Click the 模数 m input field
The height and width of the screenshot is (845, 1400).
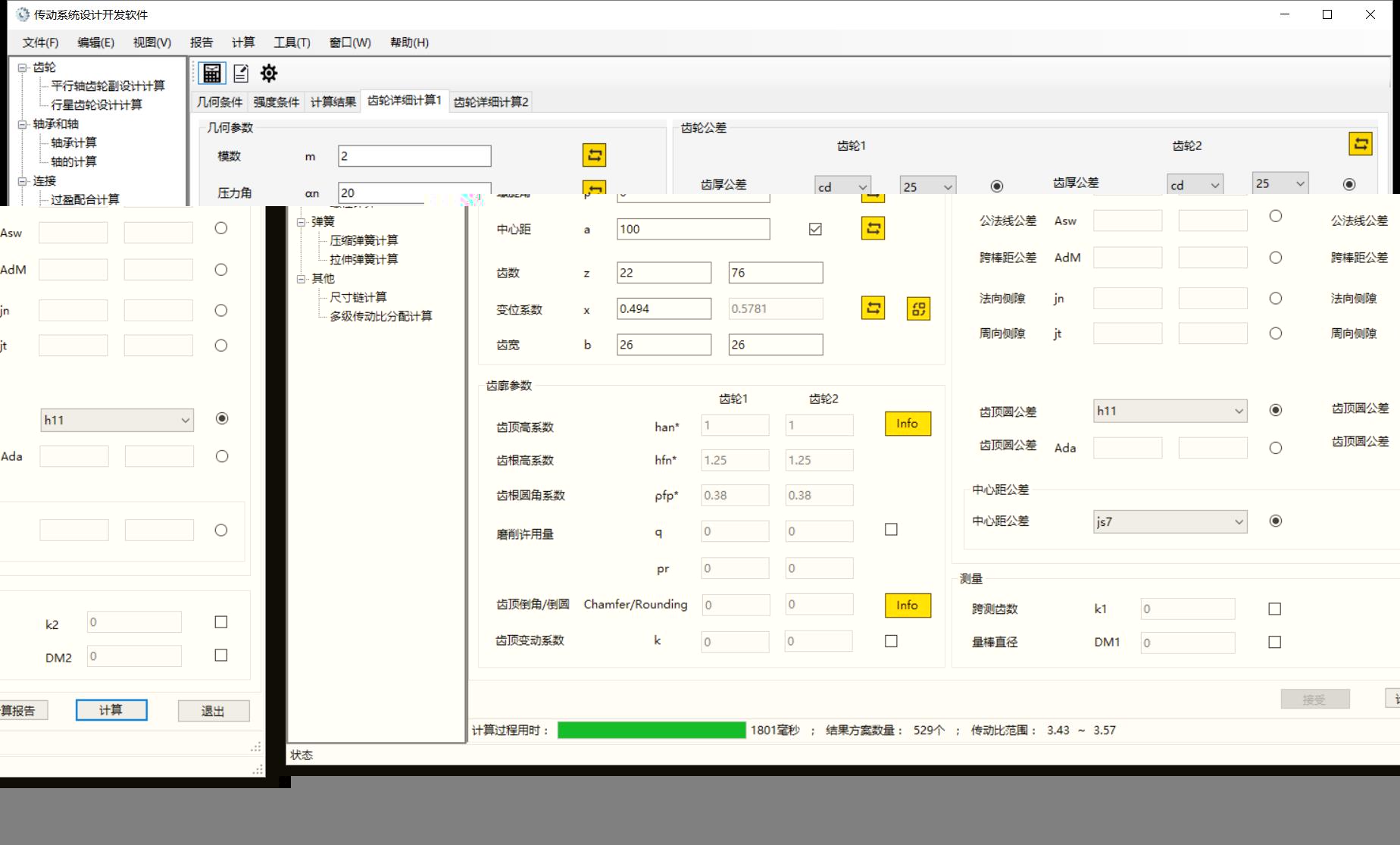(414, 156)
